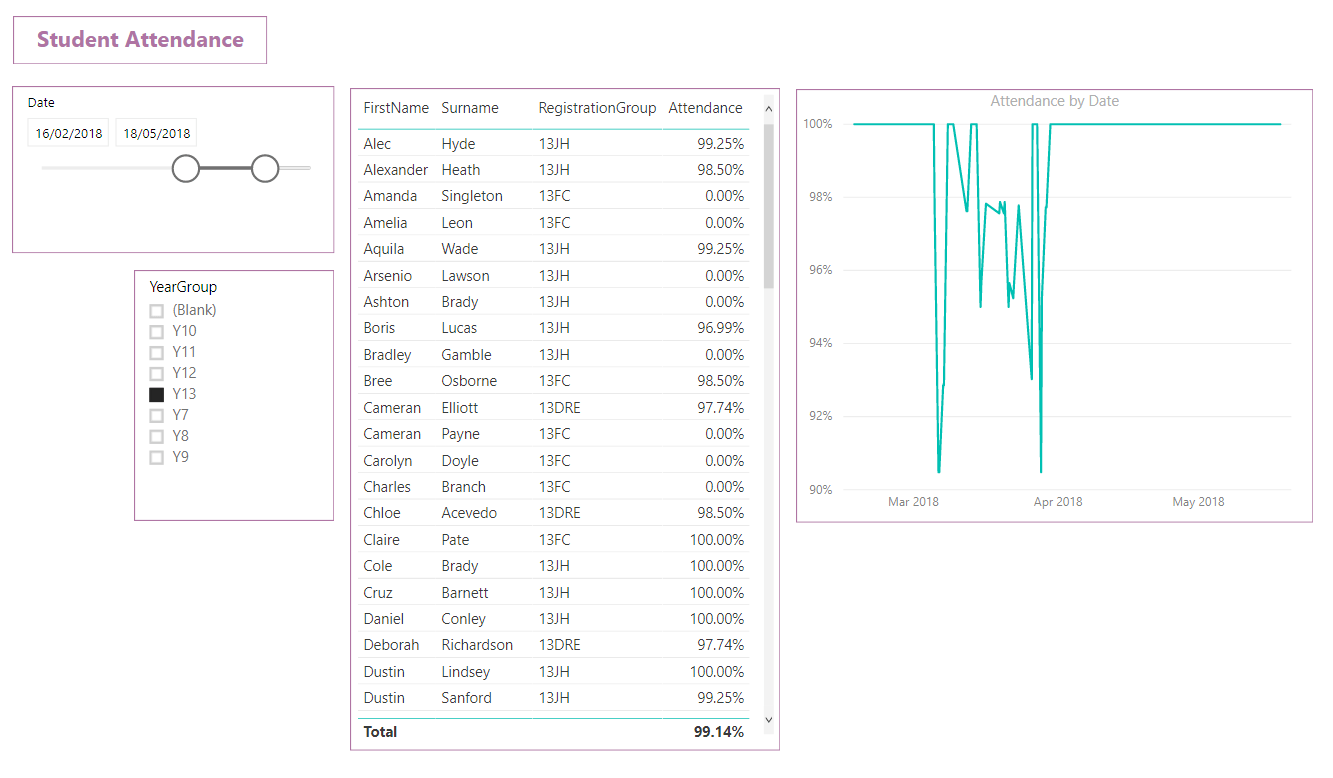This screenshot has height=778, width=1333.
Task: Click Amelia in the table
Action: (385, 223)
